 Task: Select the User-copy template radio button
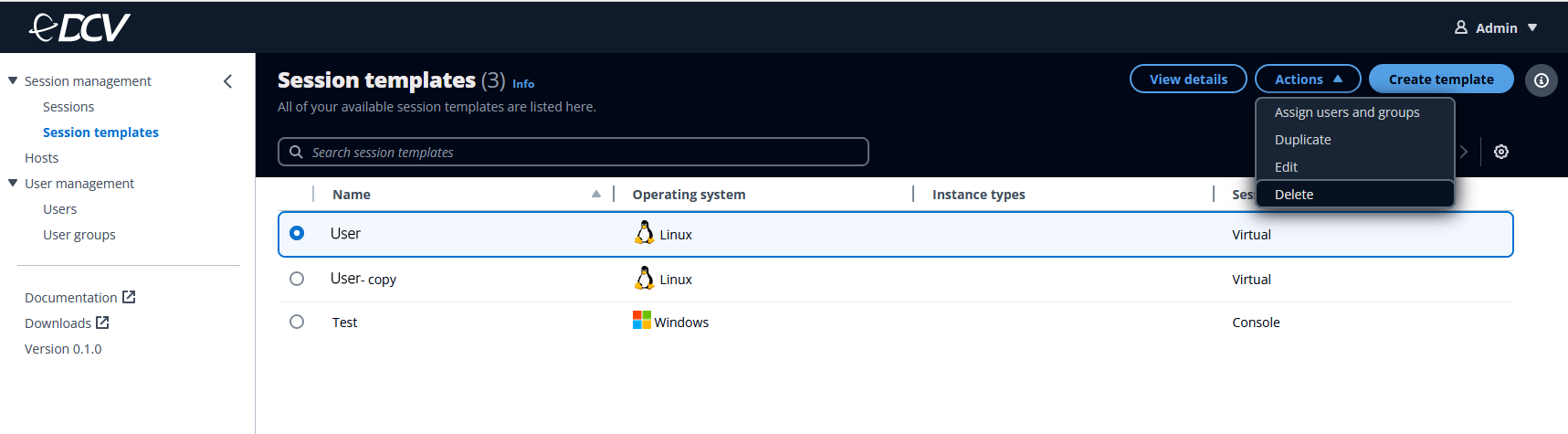point(297,279)
